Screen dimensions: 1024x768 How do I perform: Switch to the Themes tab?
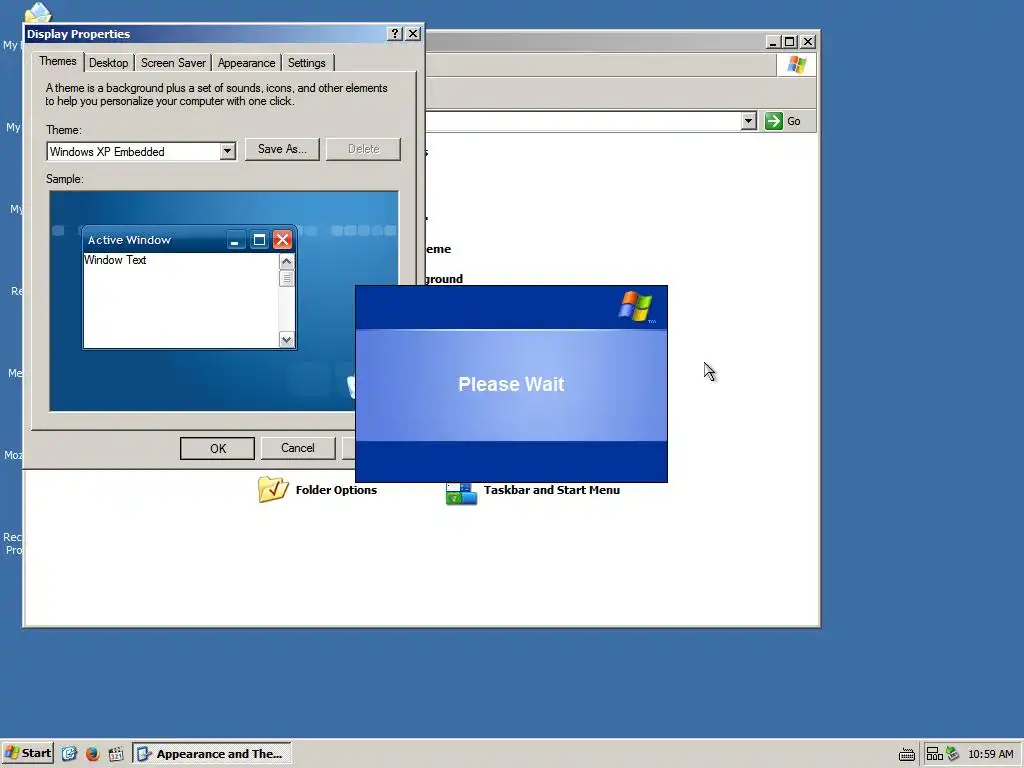coord(57,61)
